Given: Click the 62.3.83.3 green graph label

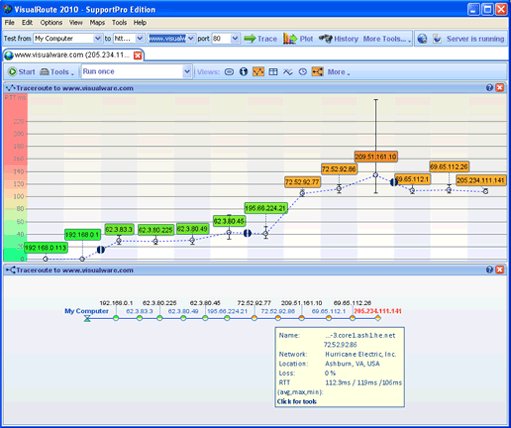Looking at the screenshot, I should [x=119, y=229].
